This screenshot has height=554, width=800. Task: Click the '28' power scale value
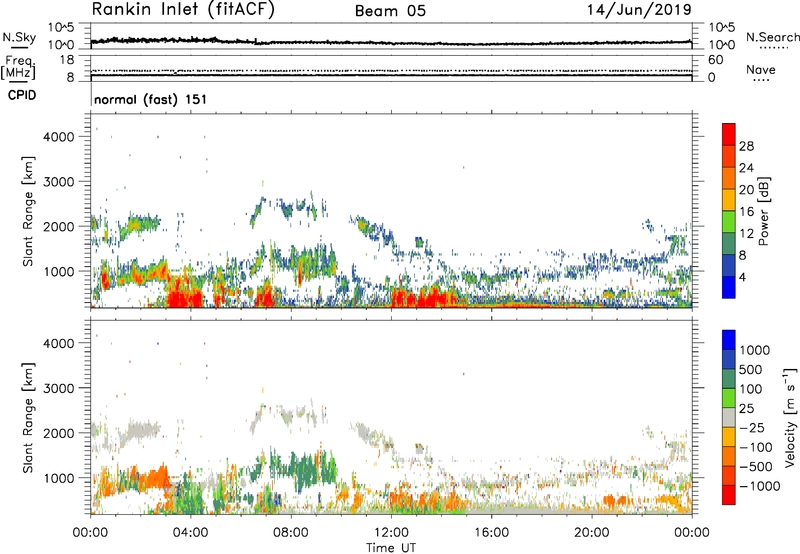[x=746, y=146]
